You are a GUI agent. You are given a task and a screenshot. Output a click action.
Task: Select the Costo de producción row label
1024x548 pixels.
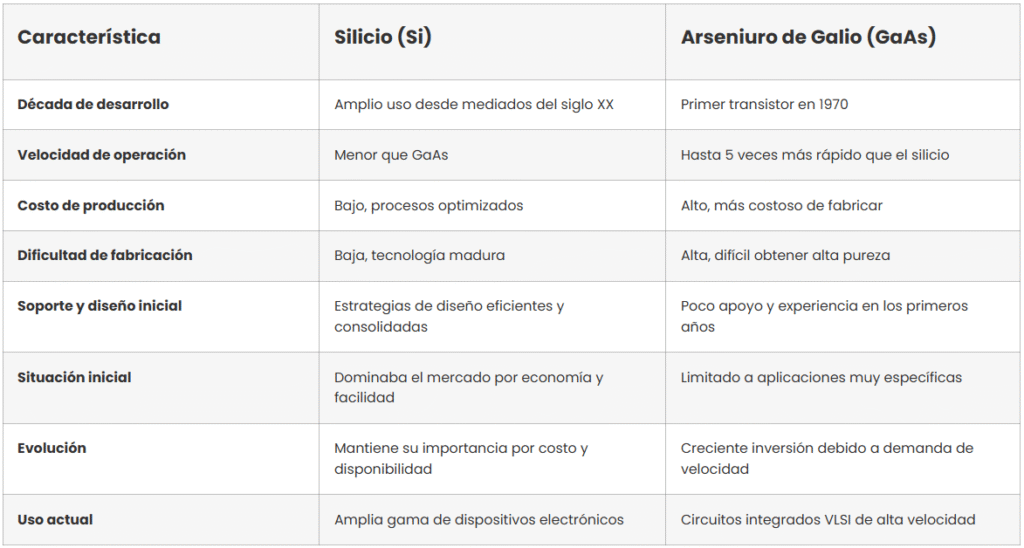[91, 205]
